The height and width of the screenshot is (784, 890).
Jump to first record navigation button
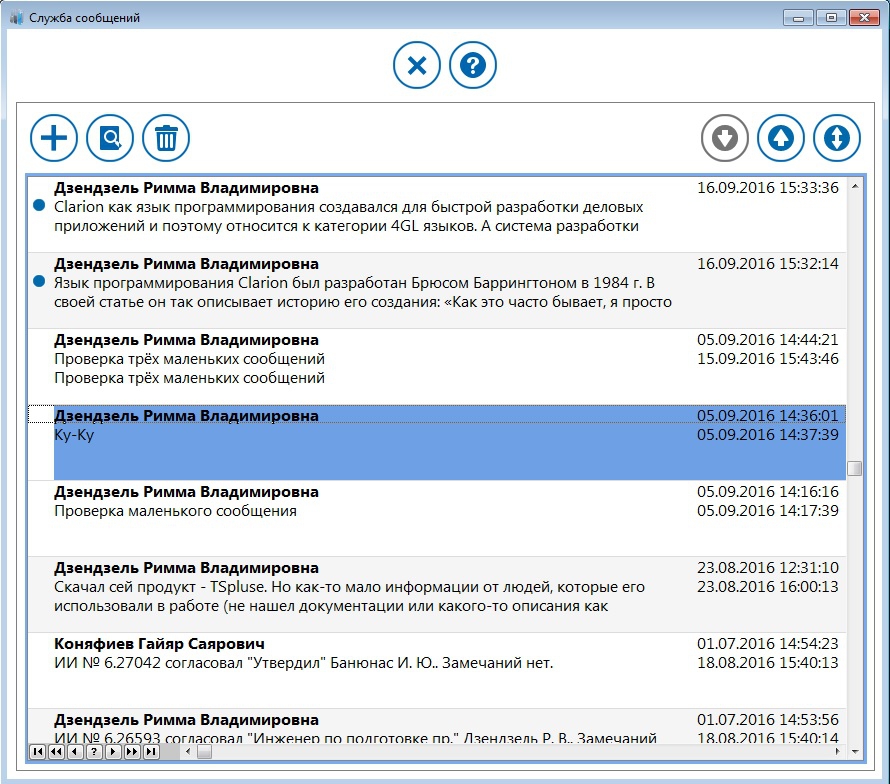pos(37,751)
